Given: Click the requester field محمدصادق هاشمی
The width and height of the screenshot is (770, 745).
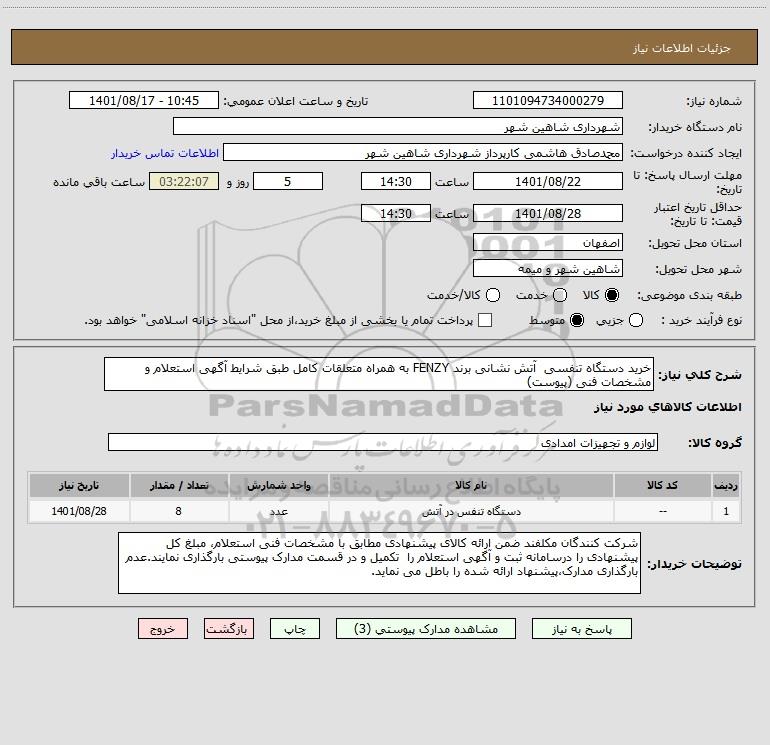Looking at the screenshot, I should (x=423, y=152).
